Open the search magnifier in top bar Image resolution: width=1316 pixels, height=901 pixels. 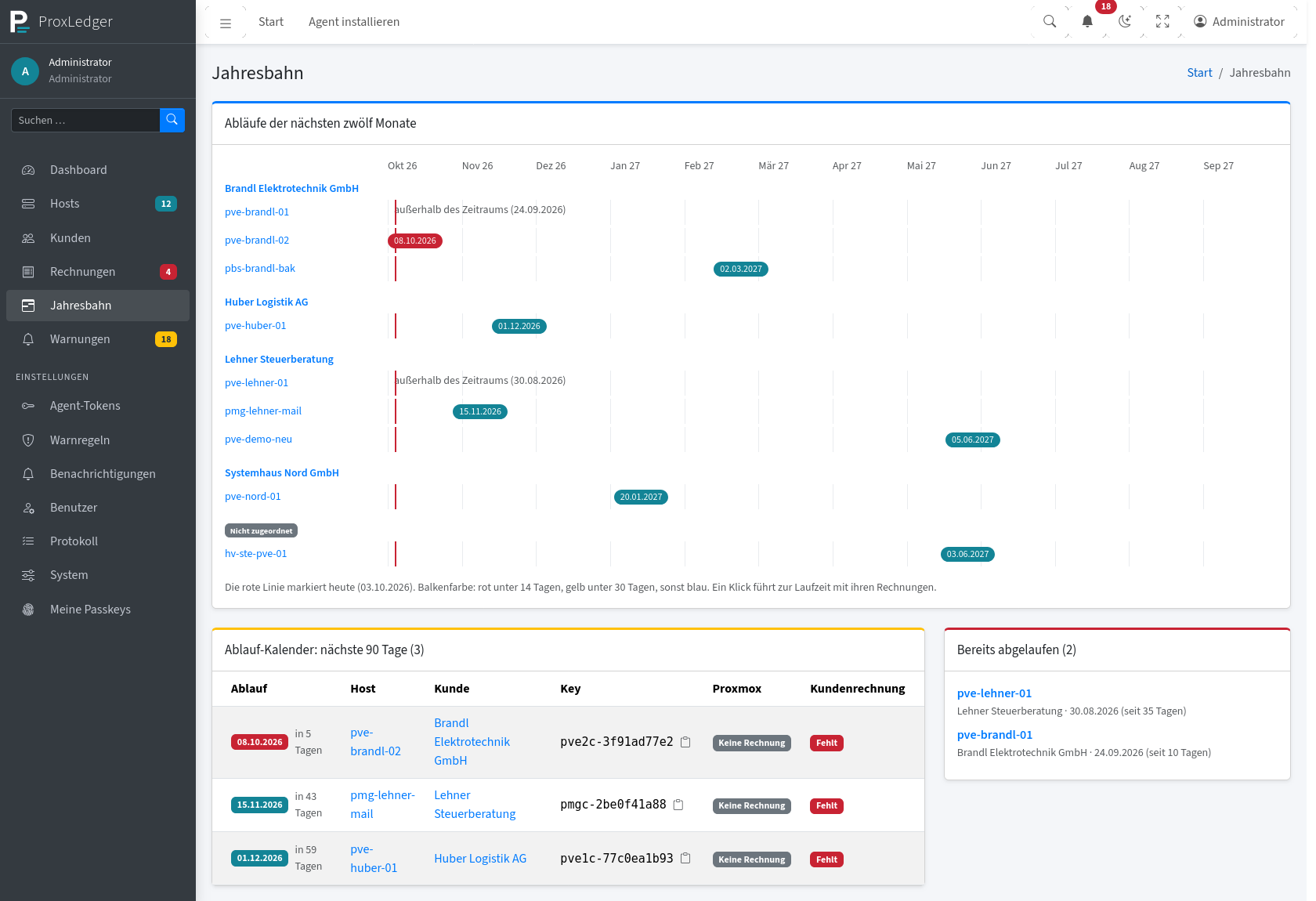pos(1050,22)
